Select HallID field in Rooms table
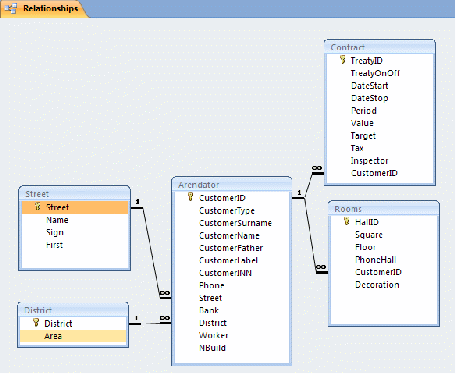 click(367, 222)
